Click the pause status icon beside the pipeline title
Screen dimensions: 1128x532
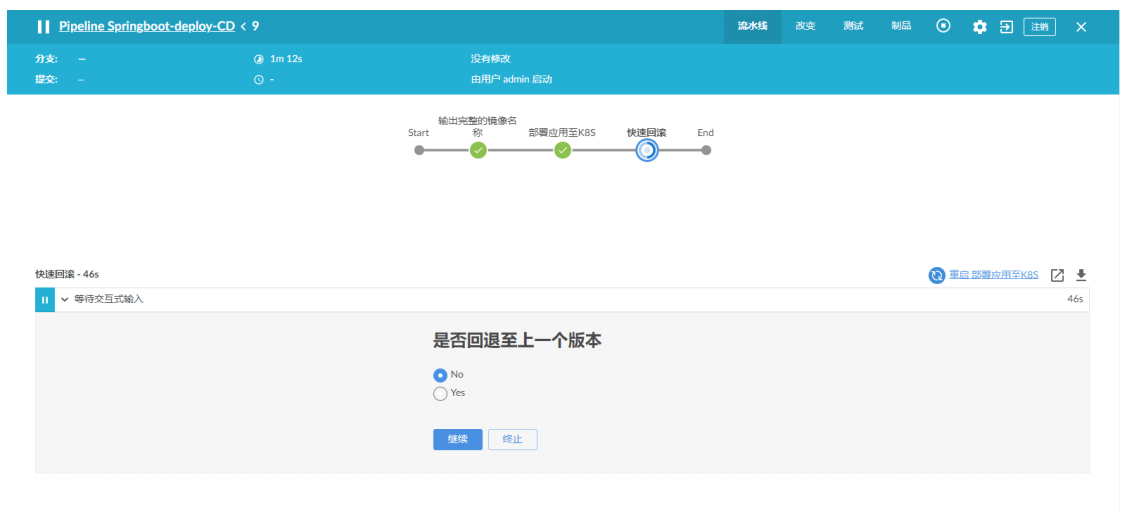point(43,27)
